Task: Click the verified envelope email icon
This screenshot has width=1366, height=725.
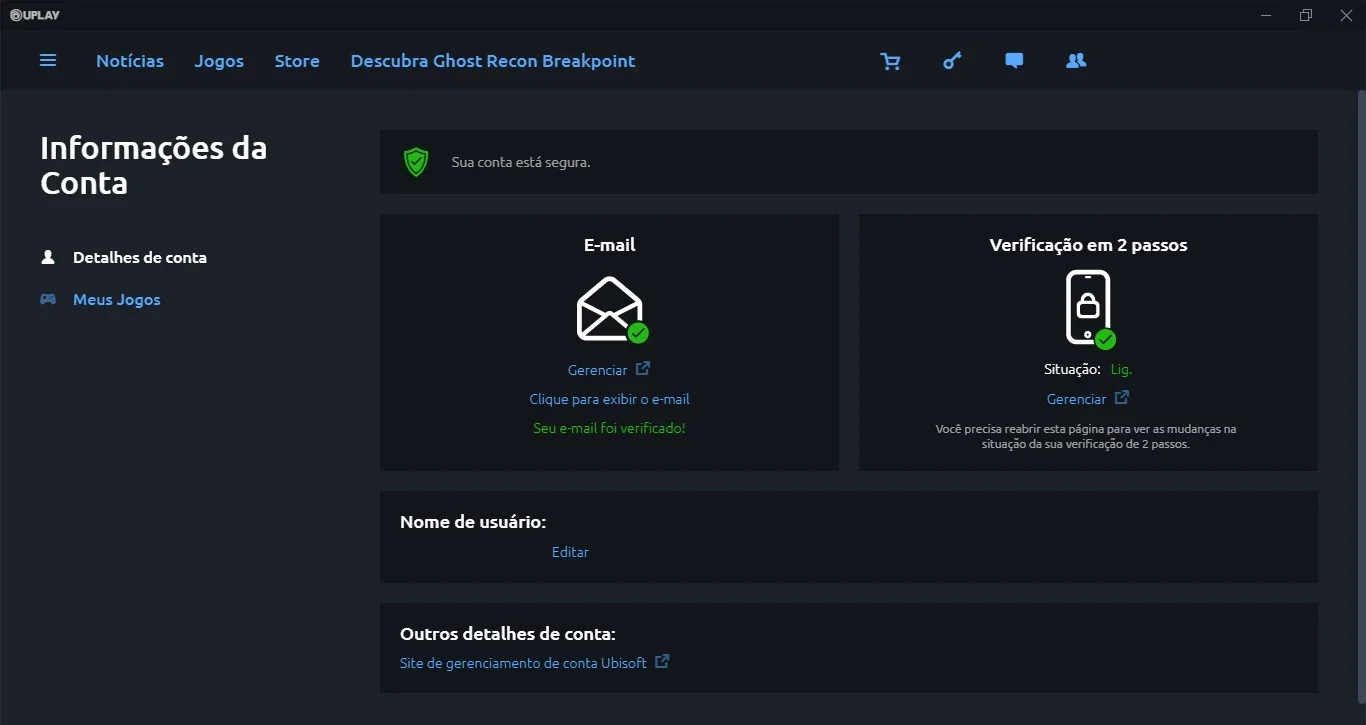Action: coord(612,309)
